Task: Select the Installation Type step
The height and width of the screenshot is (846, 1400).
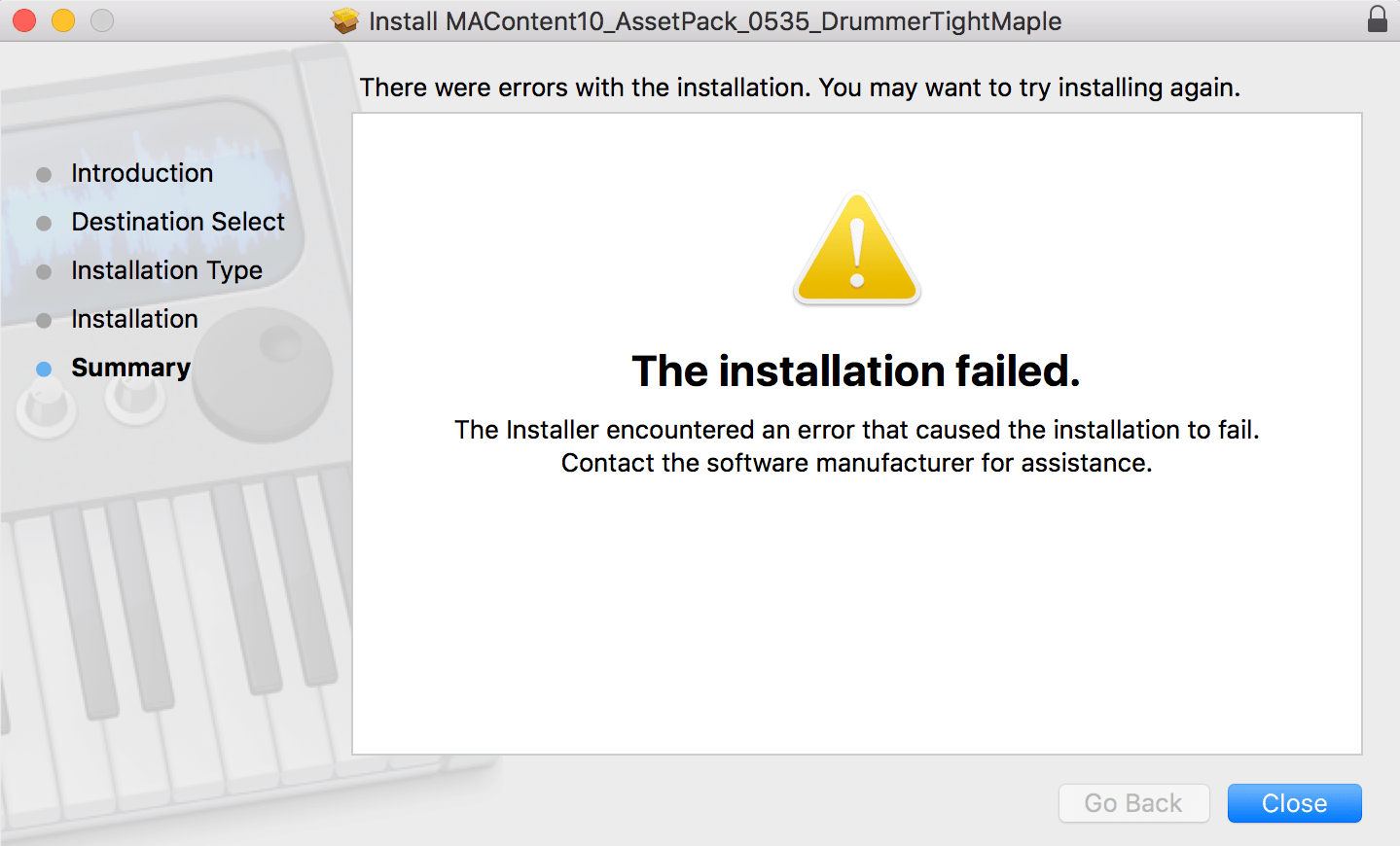Action: [x=166, y=271]
